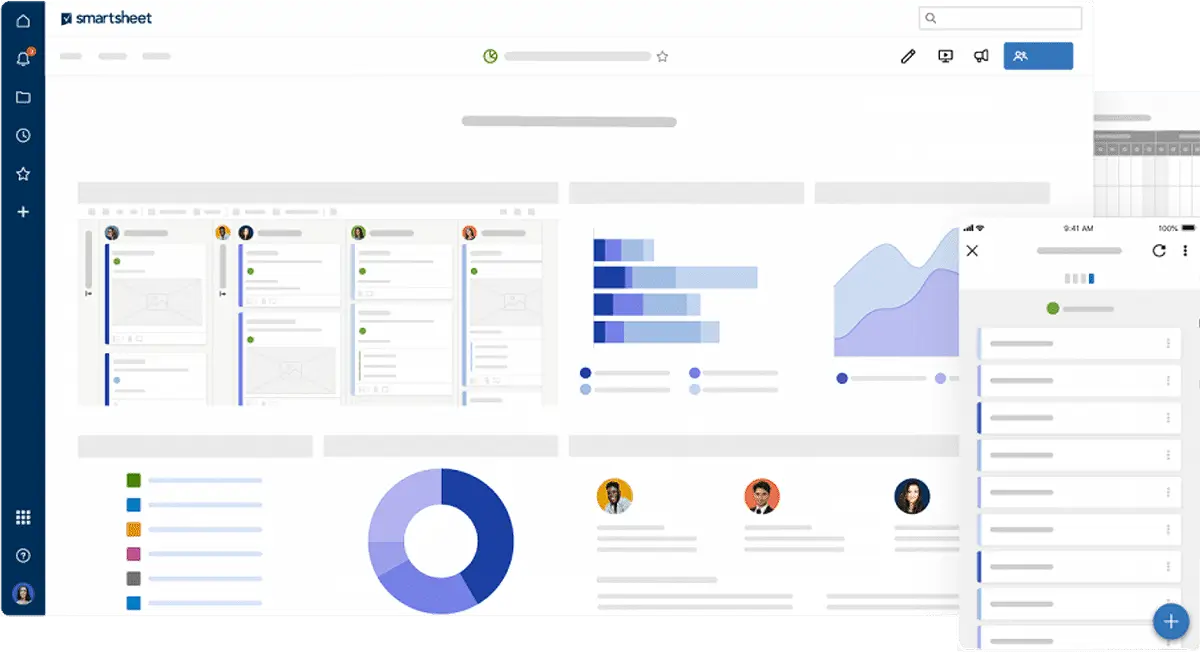Click inside the top search field
Image resolution: width=1200 pixels, height=652 pixels.
click(1000, 18)
